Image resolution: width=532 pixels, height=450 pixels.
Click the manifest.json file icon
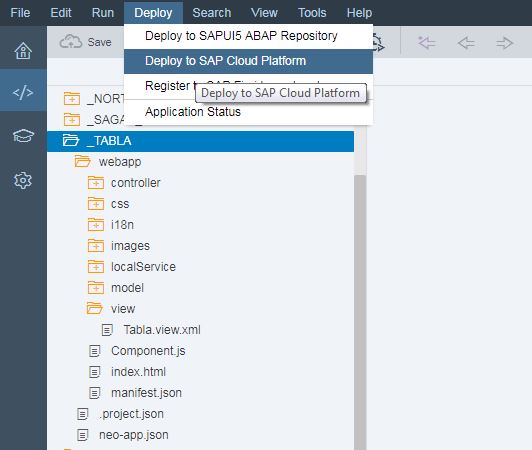pos(95,393)
